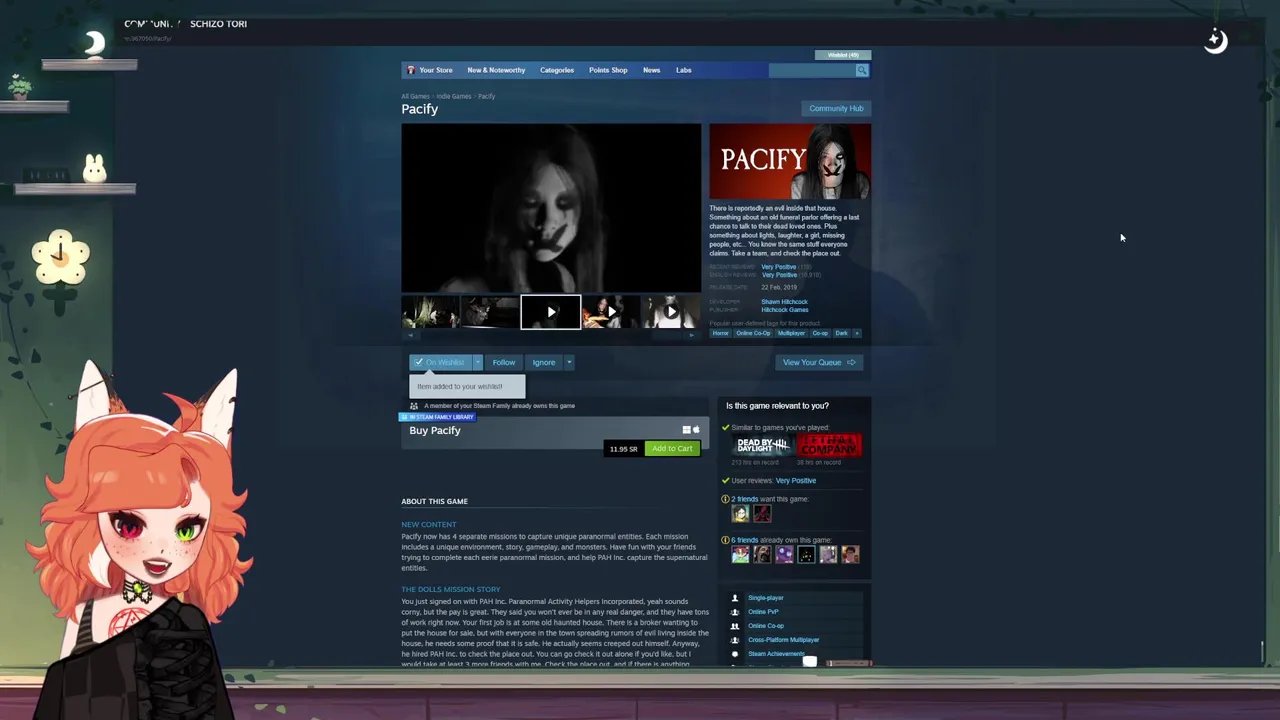The height and width of the screenshot is (720, 1280).
Task: Click the All Games breadcrumb link
Action: 415,96
